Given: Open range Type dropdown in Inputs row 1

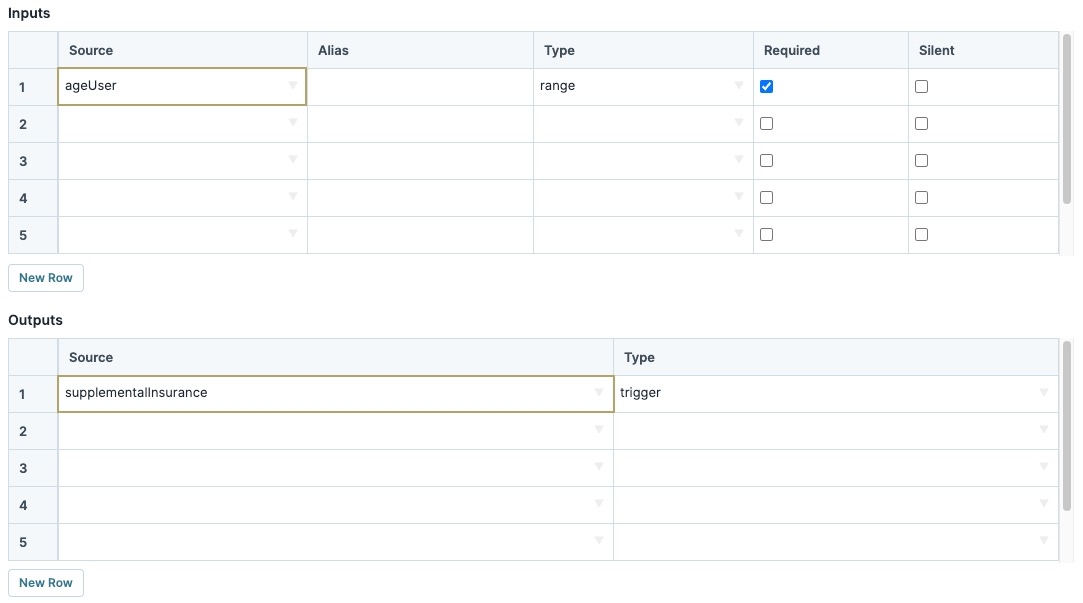Looking at the screenshot, I should 739,86.
